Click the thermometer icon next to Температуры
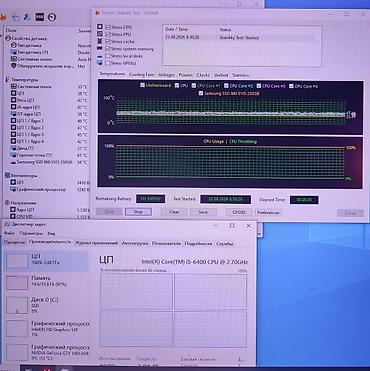Image resolution: width=370 pixels, height=371 pixels. [x=7, y=80]
